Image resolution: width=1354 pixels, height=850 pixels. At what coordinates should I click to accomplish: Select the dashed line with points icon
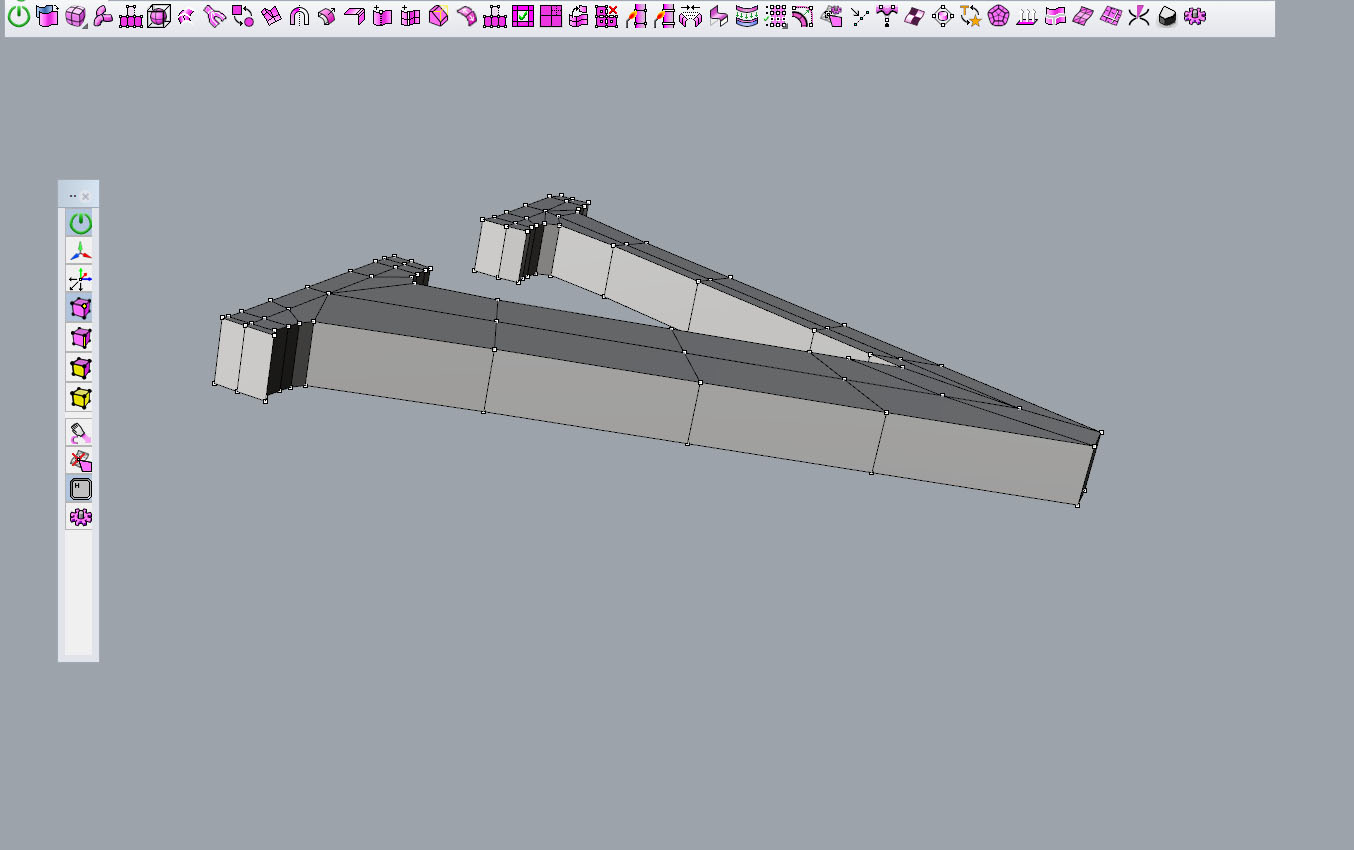coord(859,16)
